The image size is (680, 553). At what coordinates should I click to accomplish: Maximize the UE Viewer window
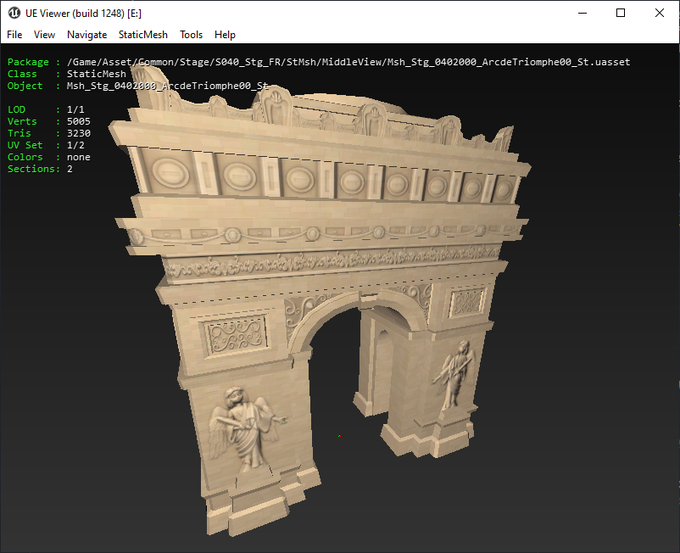[620, 13]
